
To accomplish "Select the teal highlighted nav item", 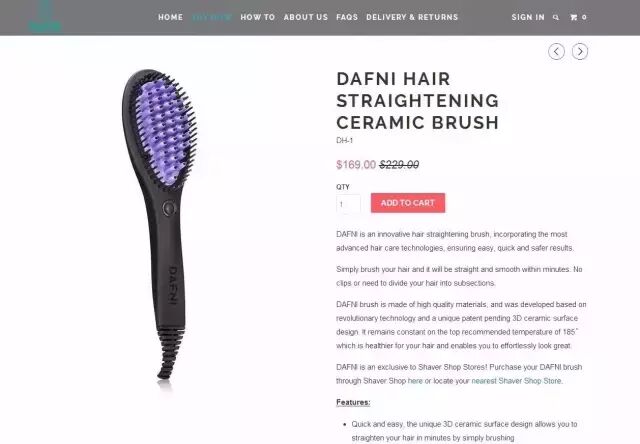I will click(x=212, y=17).
